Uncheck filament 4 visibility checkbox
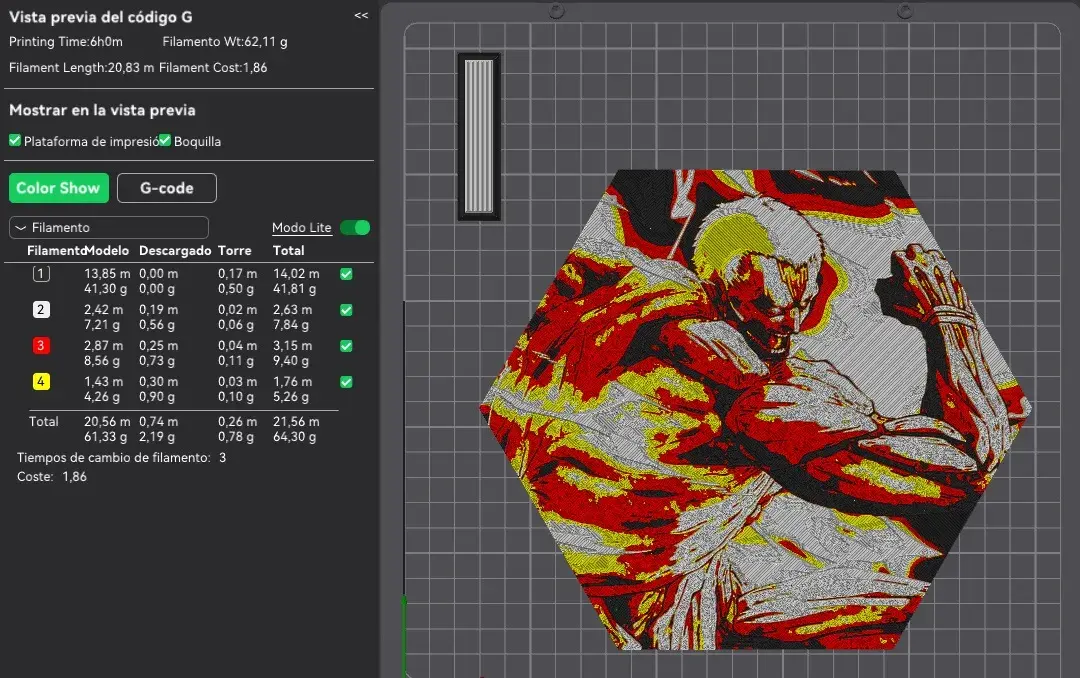The height and width of the screenshot is (678, 1080). click(x=346, y=382)
